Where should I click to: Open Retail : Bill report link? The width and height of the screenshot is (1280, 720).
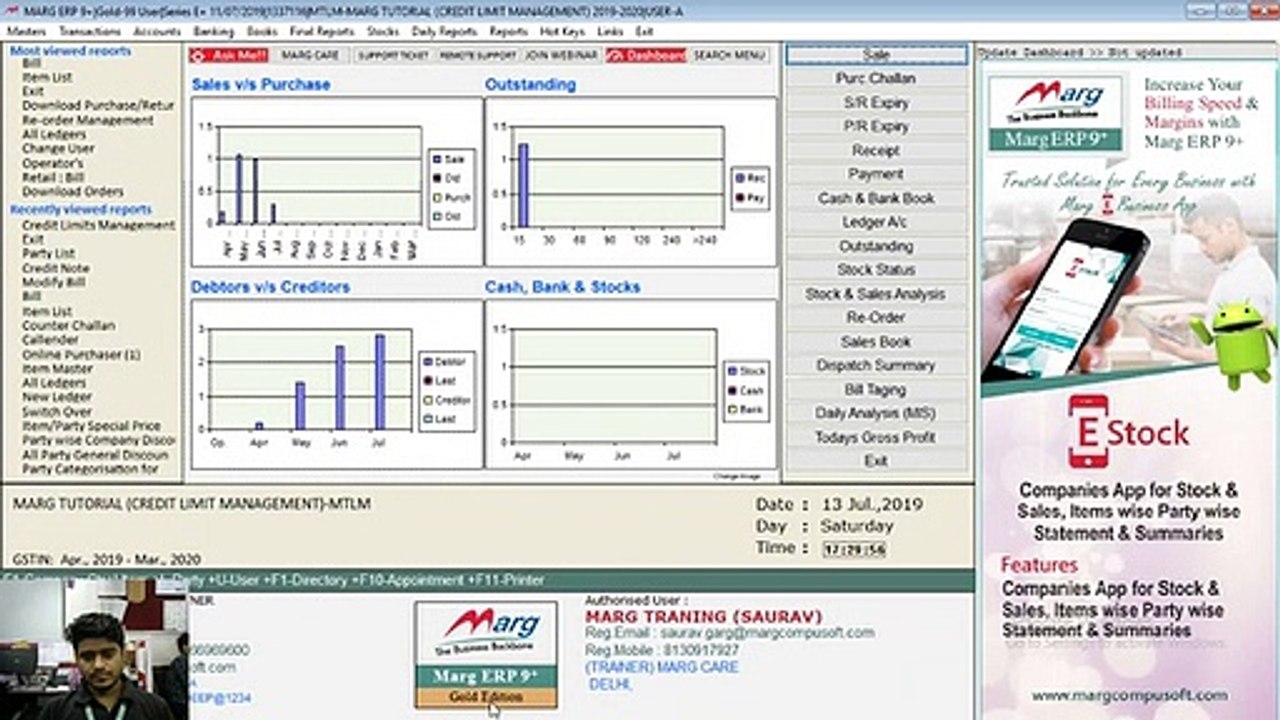pyautogui.click(x=53, y=177)
